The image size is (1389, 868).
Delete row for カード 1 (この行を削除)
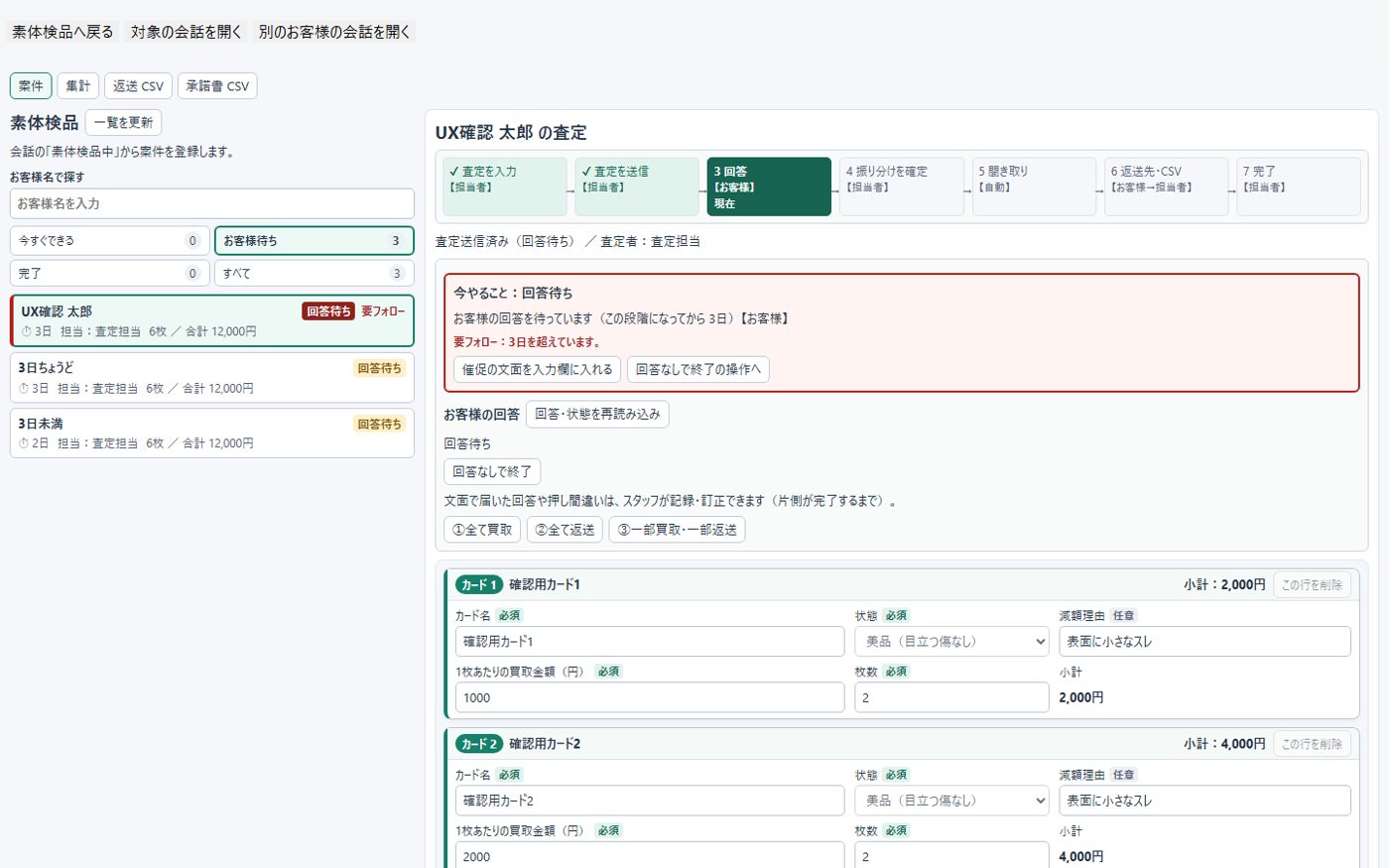pos(1312,585)
